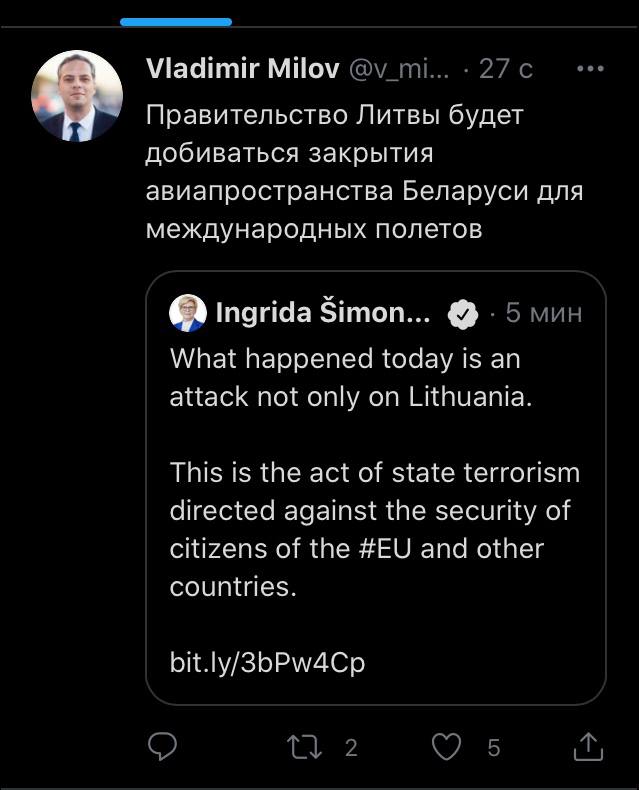Click the retweet count number 2
The image size is (639, 790).
click(x=351, y=747)
